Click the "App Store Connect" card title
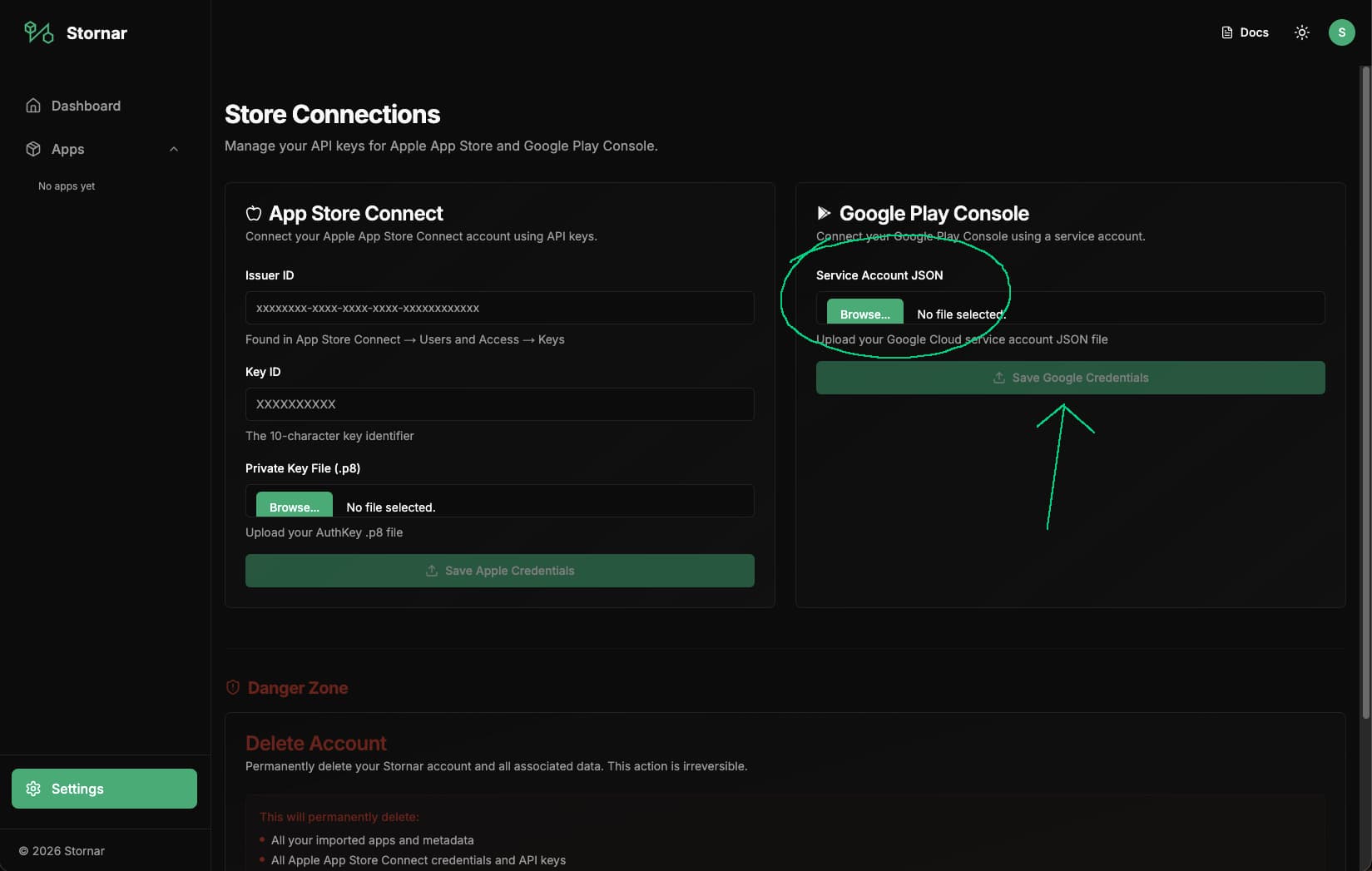The height and width of the screenshot is (871, 1372). pyautogui.click(x=356, y=213)
